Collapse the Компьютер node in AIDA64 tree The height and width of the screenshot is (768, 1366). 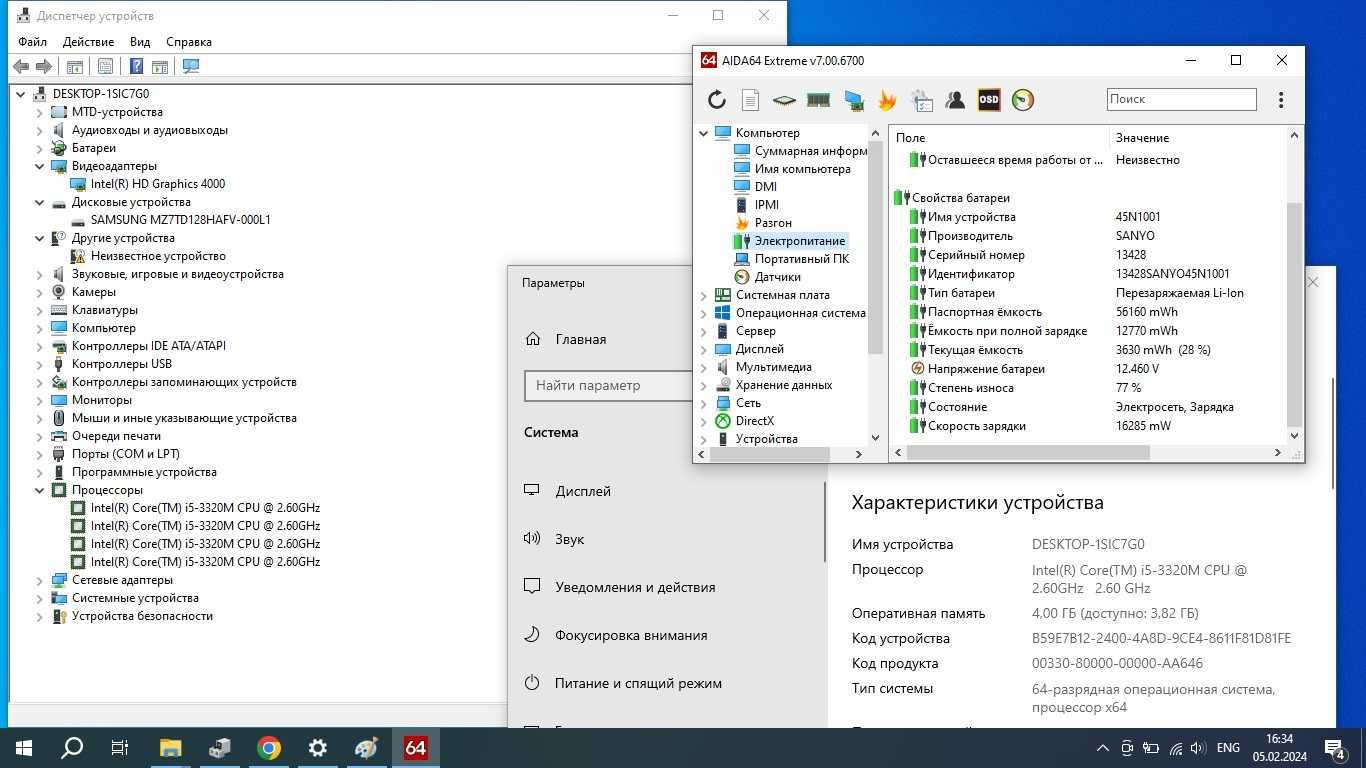click(703, 133)
